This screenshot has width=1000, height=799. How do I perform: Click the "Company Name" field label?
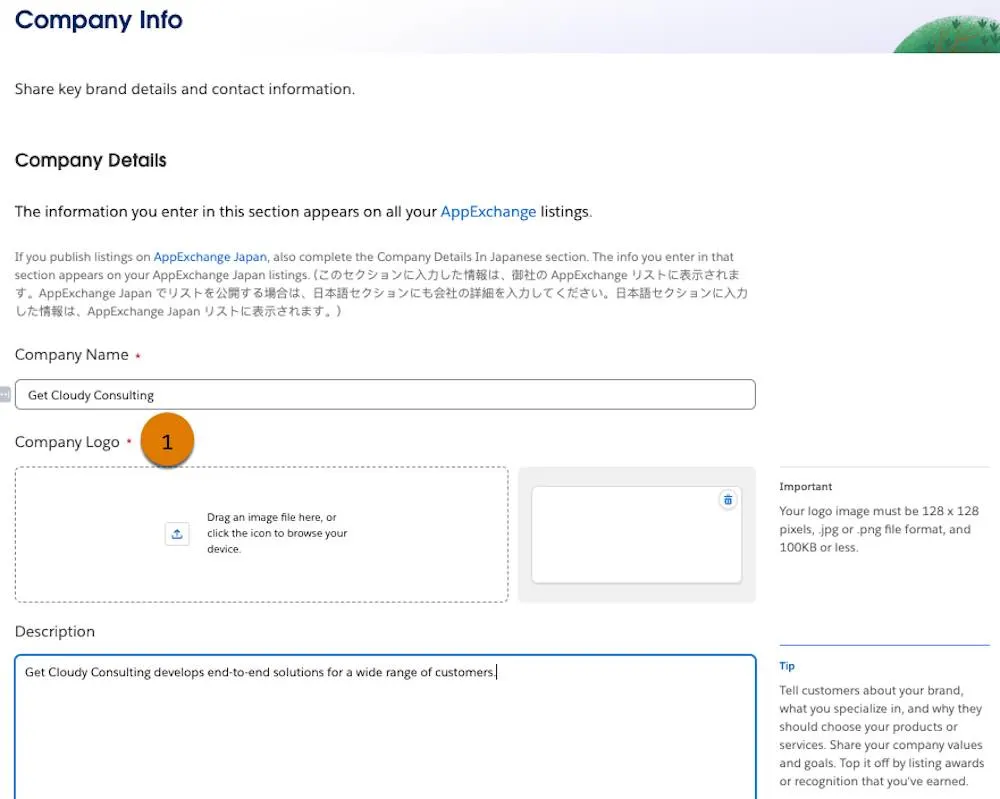tap(71, 355)
